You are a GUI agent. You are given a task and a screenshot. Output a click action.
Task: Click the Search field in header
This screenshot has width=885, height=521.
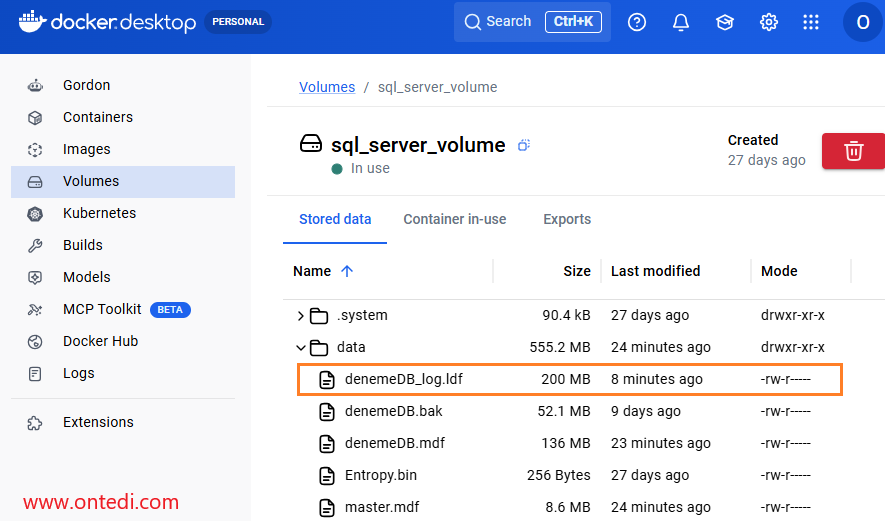[x=532, y=21]
